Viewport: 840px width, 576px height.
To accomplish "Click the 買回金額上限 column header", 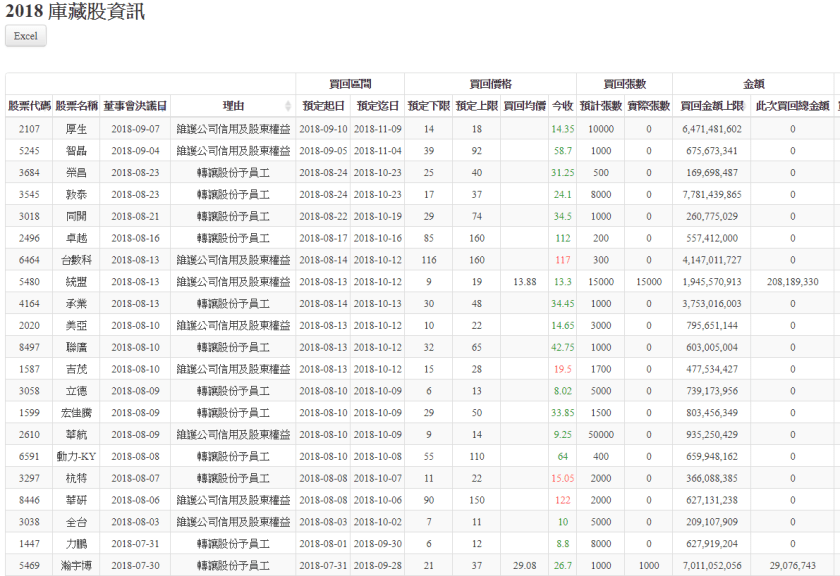I will coord(712,105).
